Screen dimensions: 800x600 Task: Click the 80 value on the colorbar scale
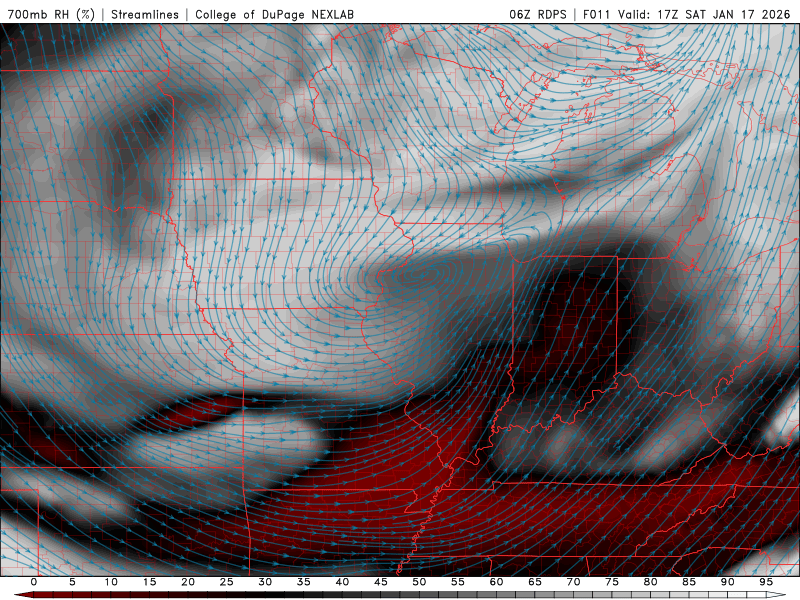tap(650, 582)
